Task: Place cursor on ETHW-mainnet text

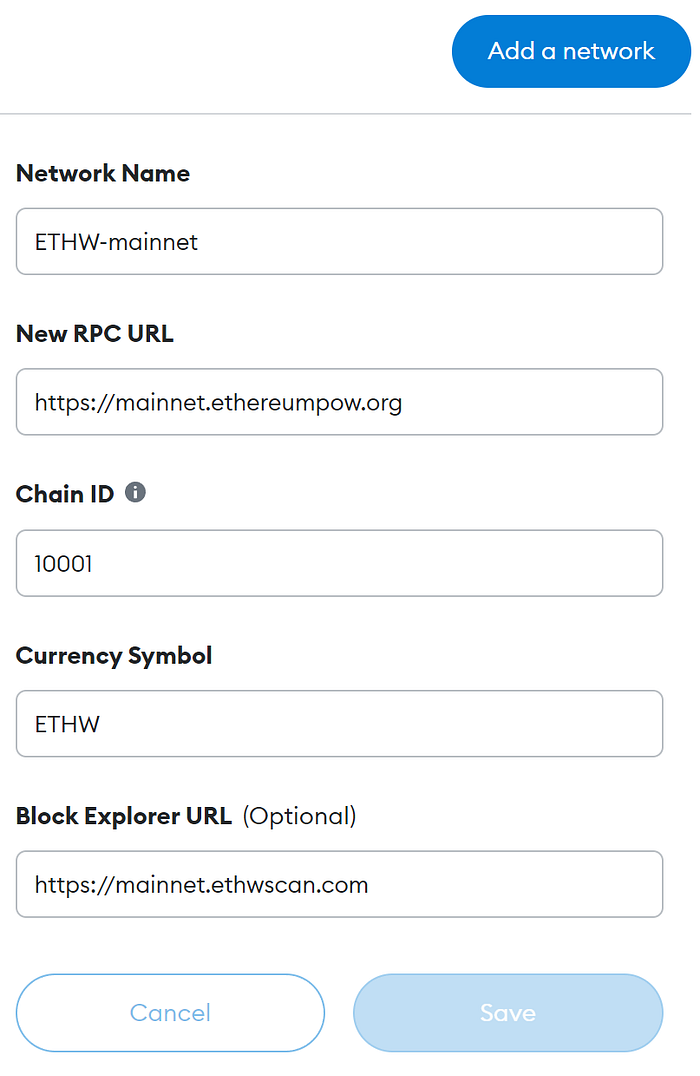Action: click(116, 242)
